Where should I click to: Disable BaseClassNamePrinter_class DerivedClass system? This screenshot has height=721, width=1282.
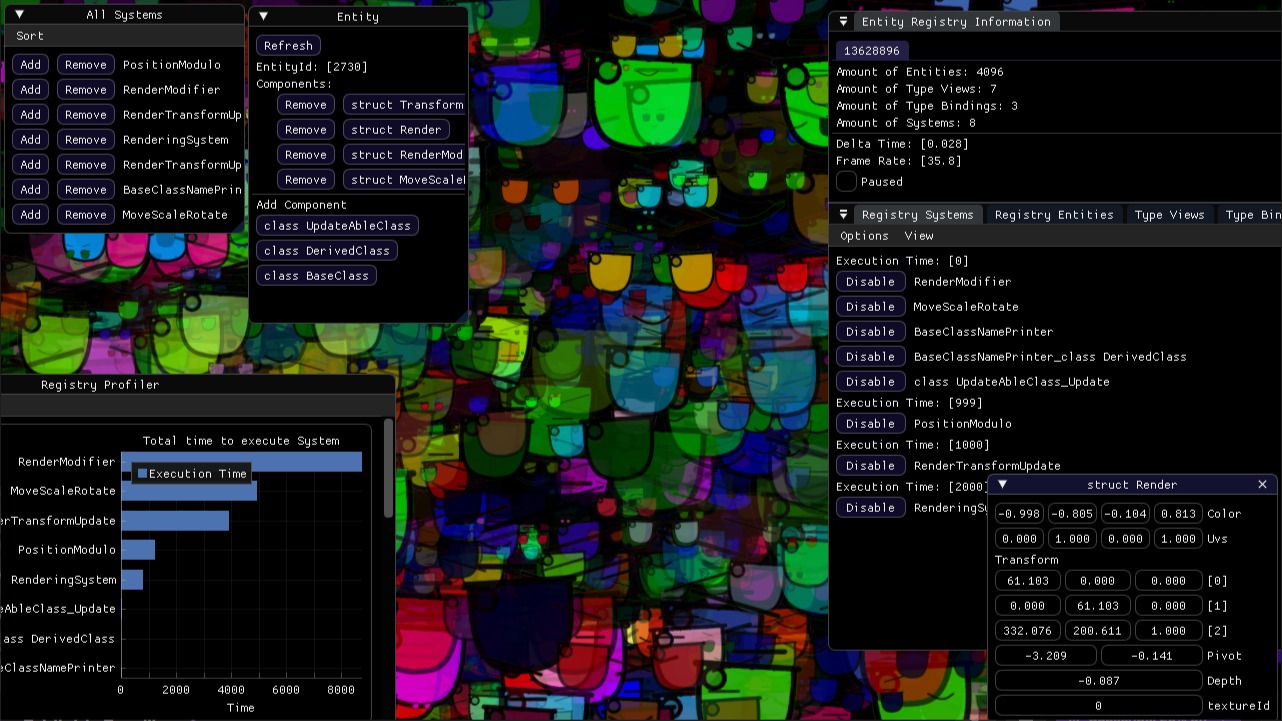pos(871,356)
